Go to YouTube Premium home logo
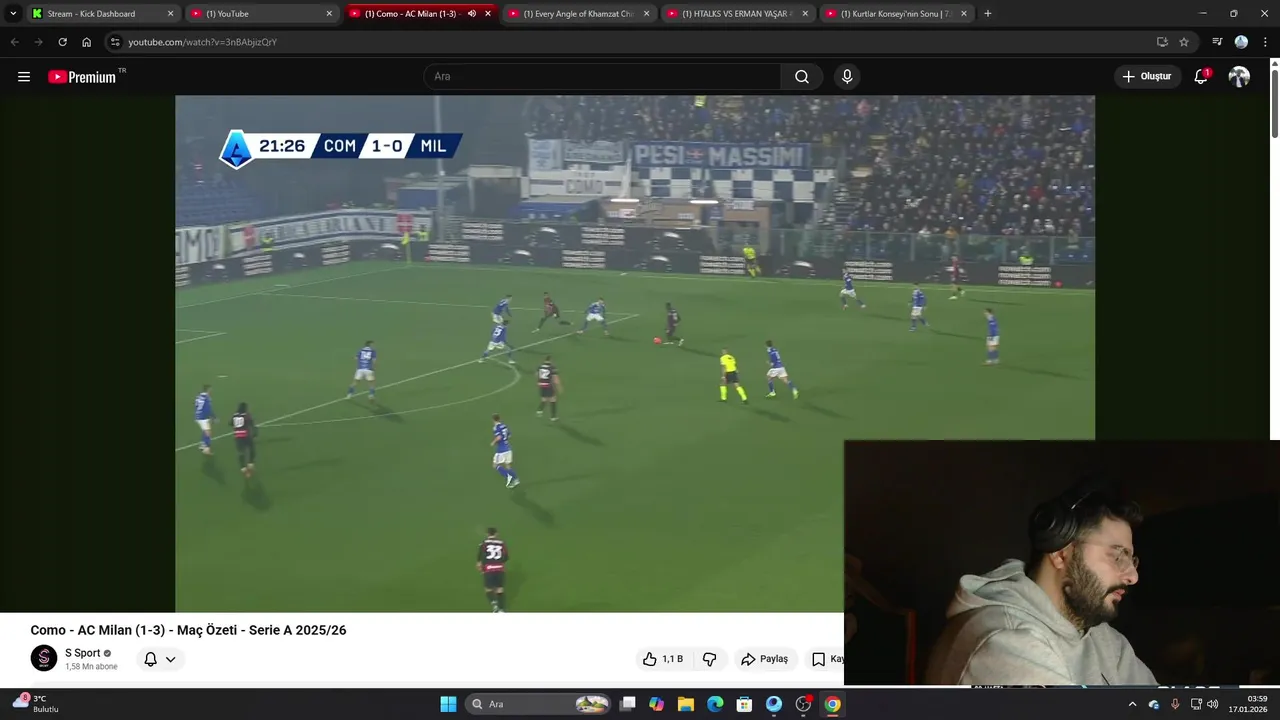The height and width of the screenshot is (720, 1280). coord(82,77)
